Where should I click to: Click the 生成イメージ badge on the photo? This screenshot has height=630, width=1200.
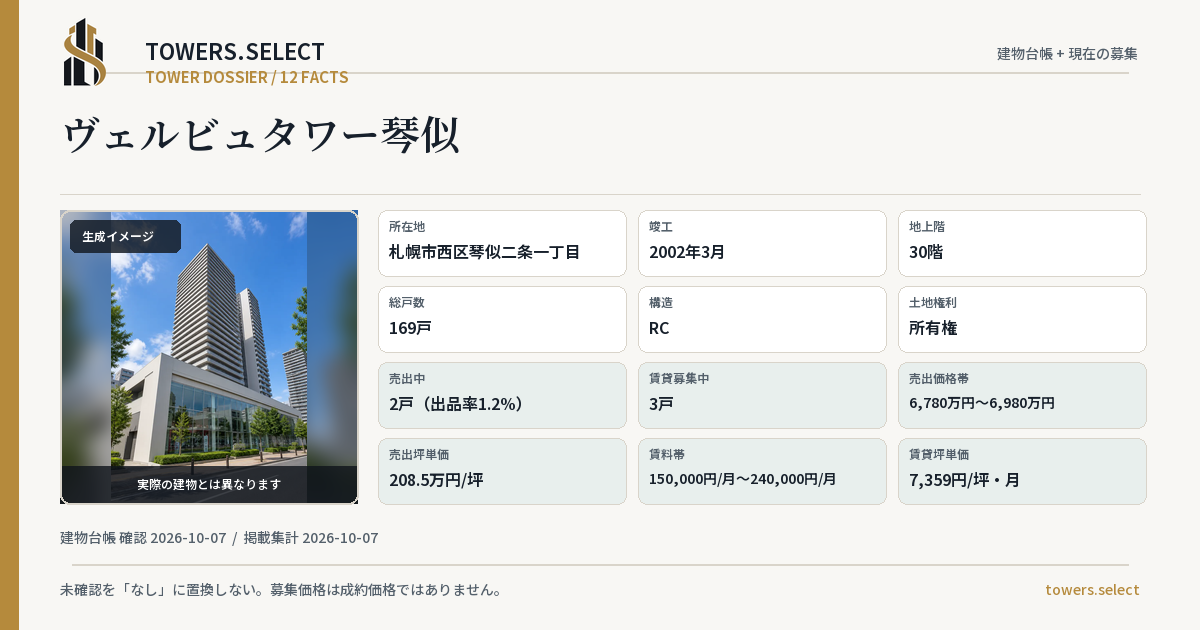point(125,237)
